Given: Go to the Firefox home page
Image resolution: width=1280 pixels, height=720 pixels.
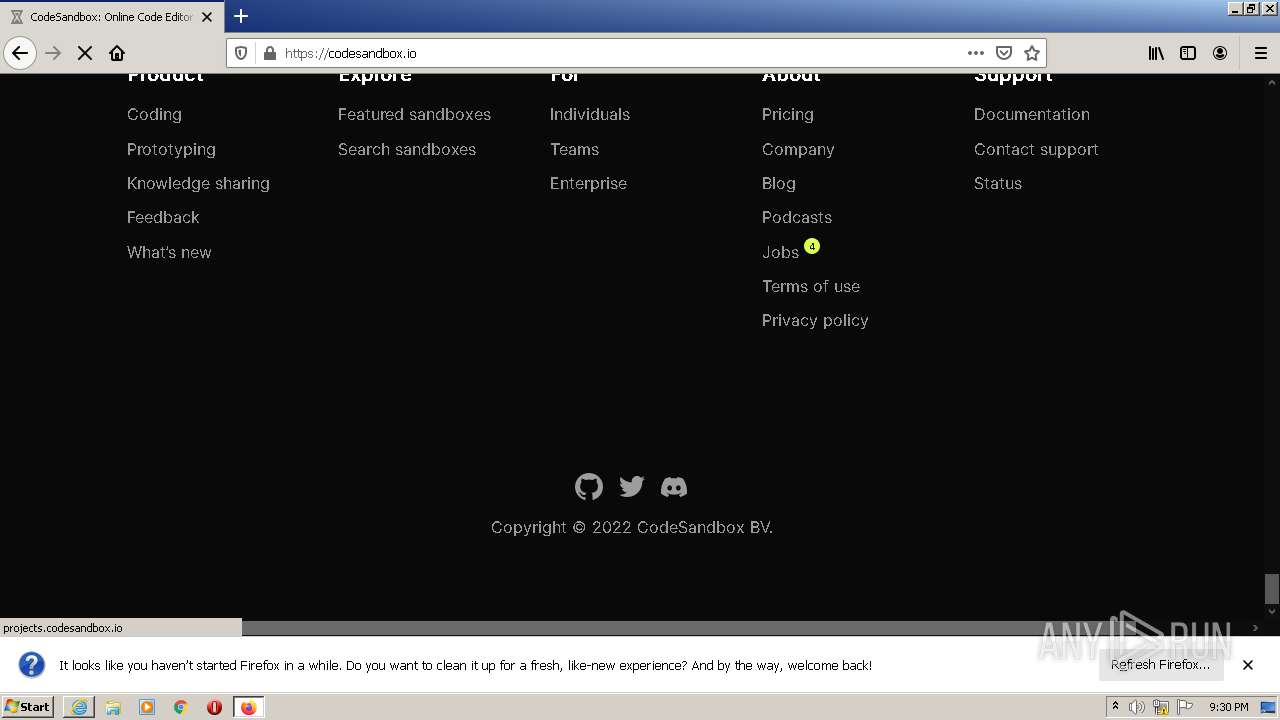Looking at the screenshot, I should coord(117,53).
